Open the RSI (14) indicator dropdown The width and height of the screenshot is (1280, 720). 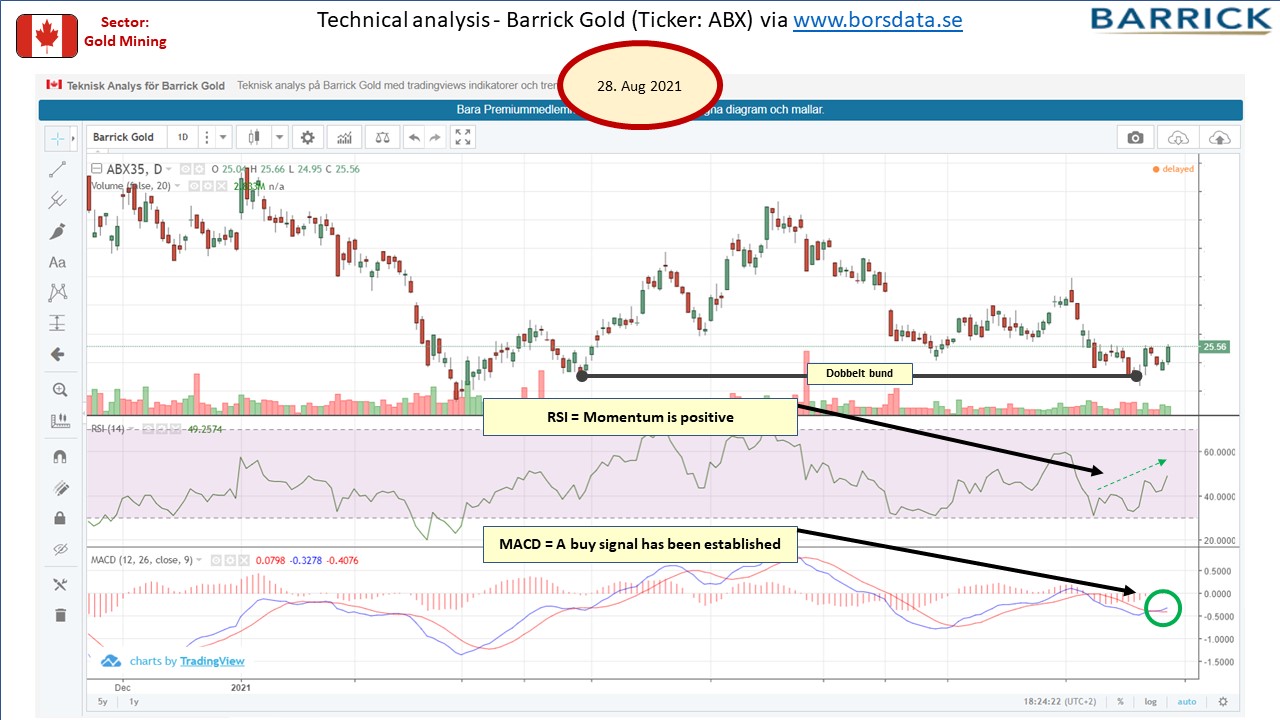[x=133, y=429]
